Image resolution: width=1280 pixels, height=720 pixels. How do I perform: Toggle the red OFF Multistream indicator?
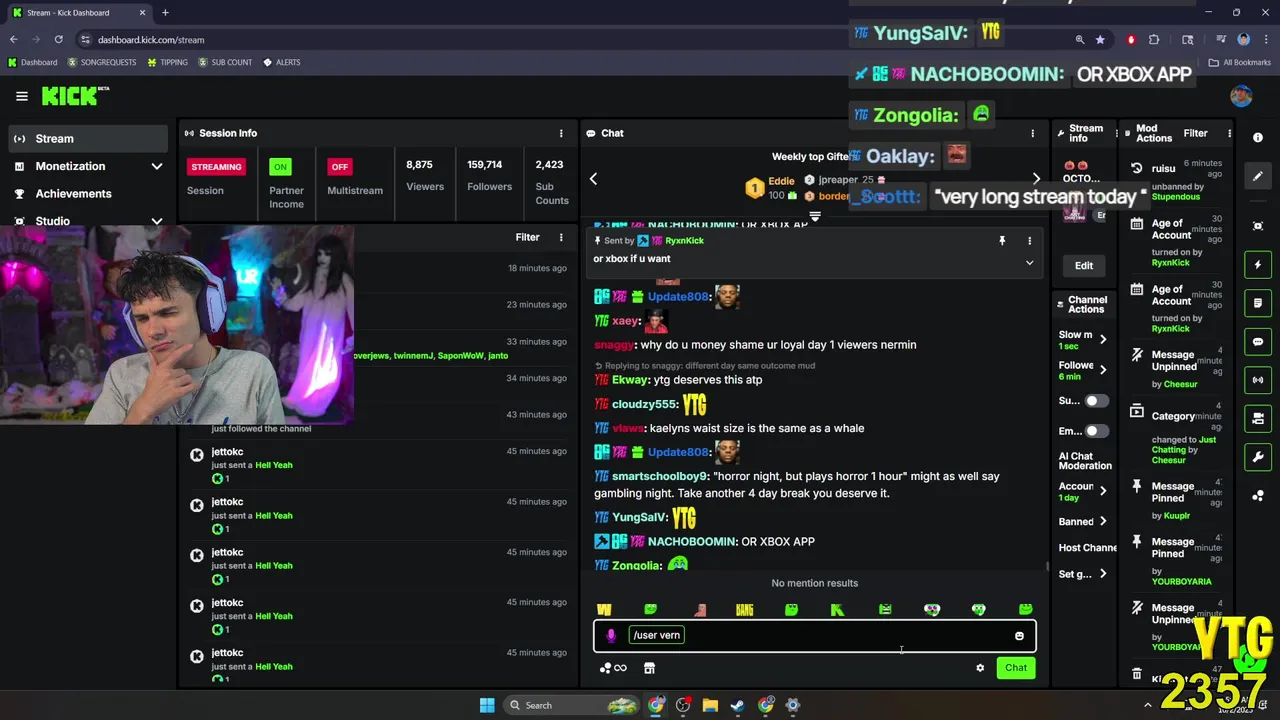(340, 167)
